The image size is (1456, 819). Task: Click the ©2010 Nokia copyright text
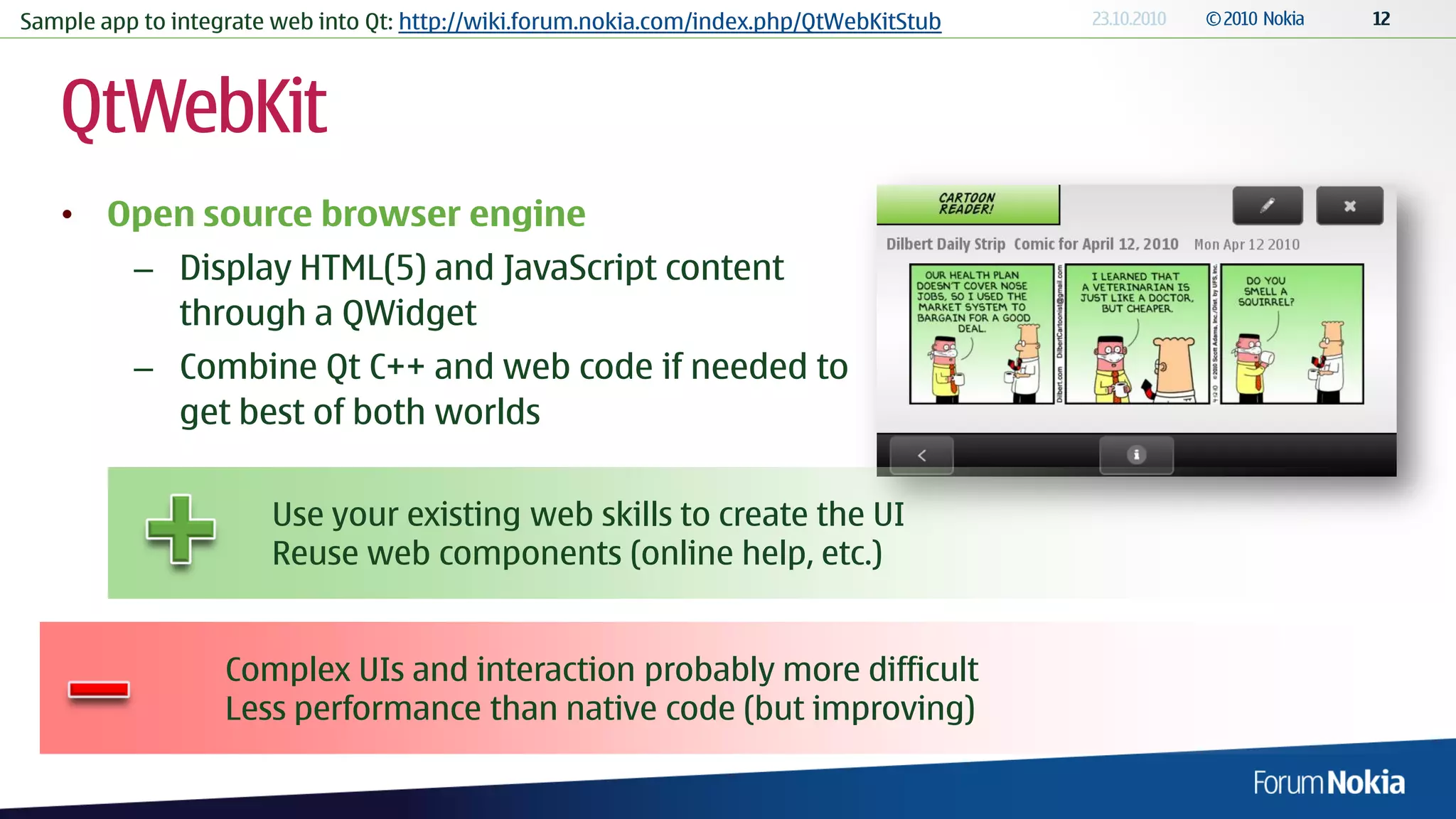1255,19
